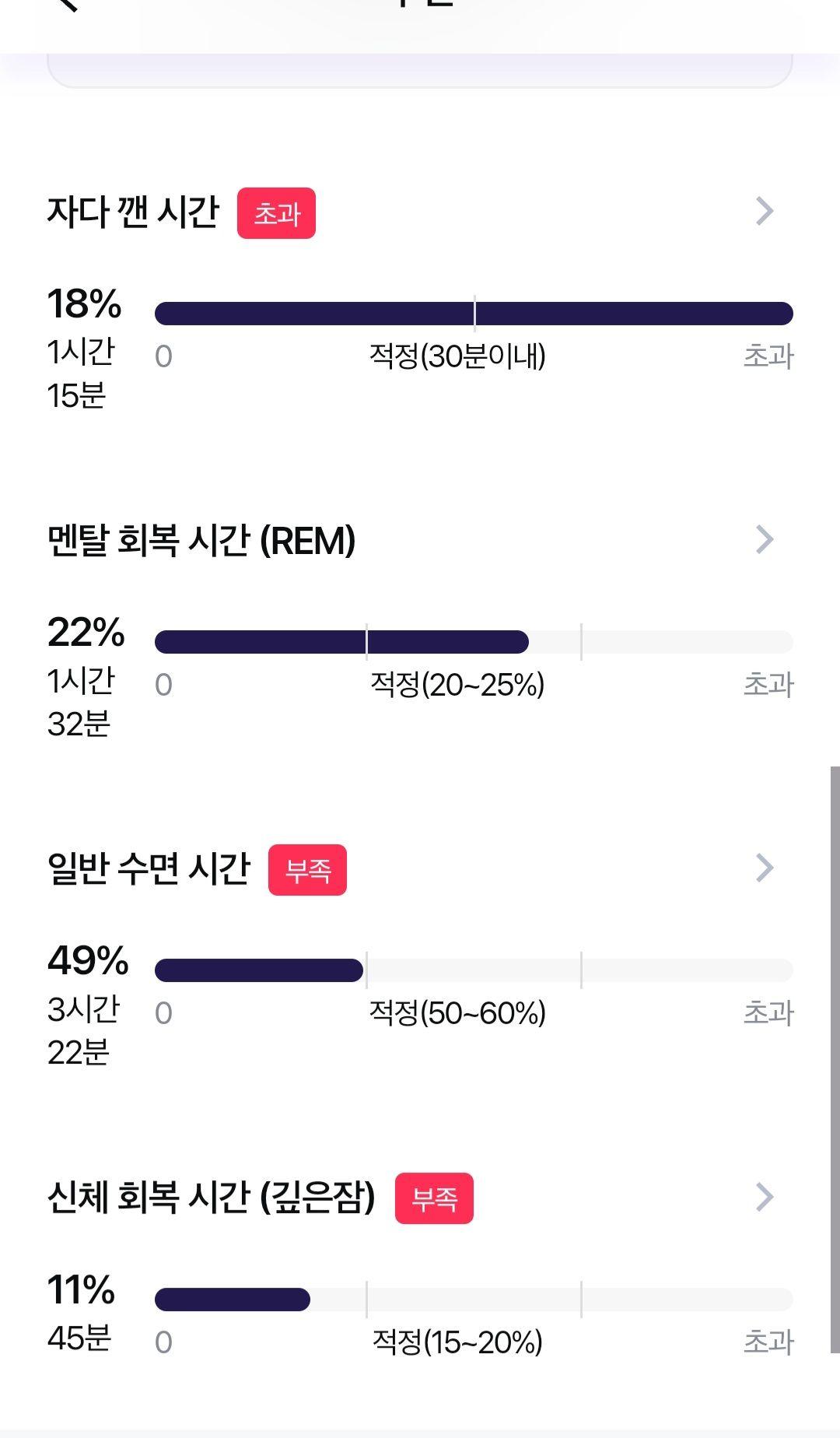Tap the 적정(20~25%) range label
The width and height of the screenshot is (840, 1438).
point(457,685)
